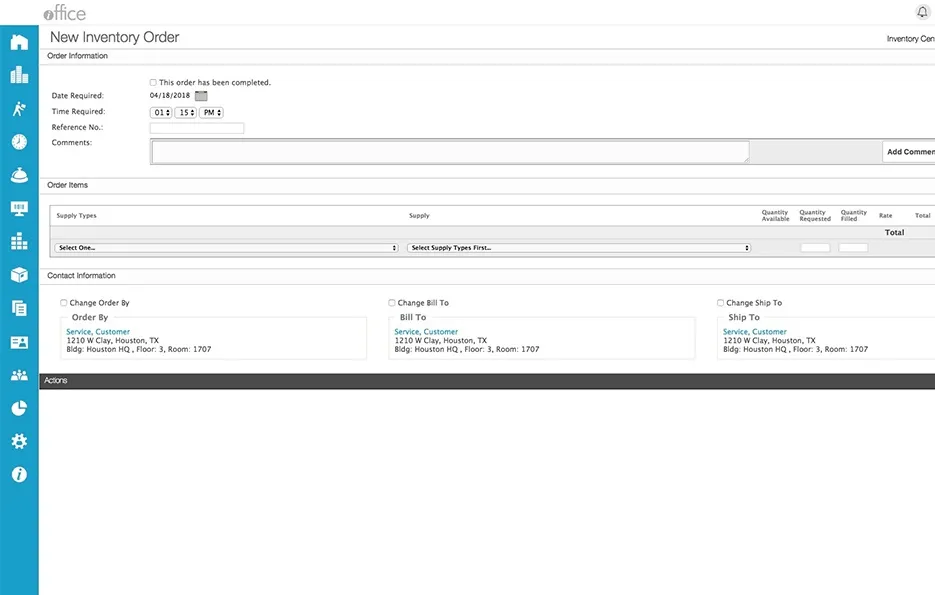Open the monitor/presentation icon in sidebar
The height and width of the screenshot is (595, 935).
(x=19, y=209)
